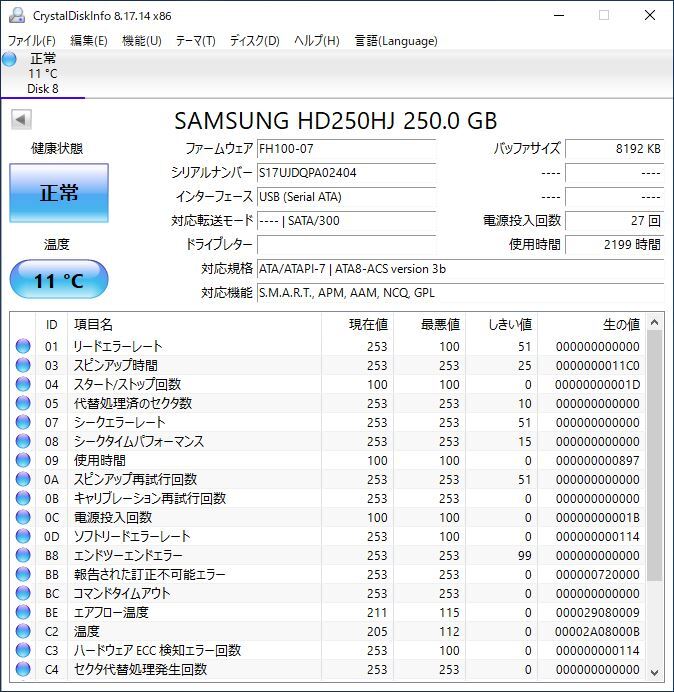Click the empty drive letter field
This screenshot has height=692, width=674.
click(x=346, y=244)
